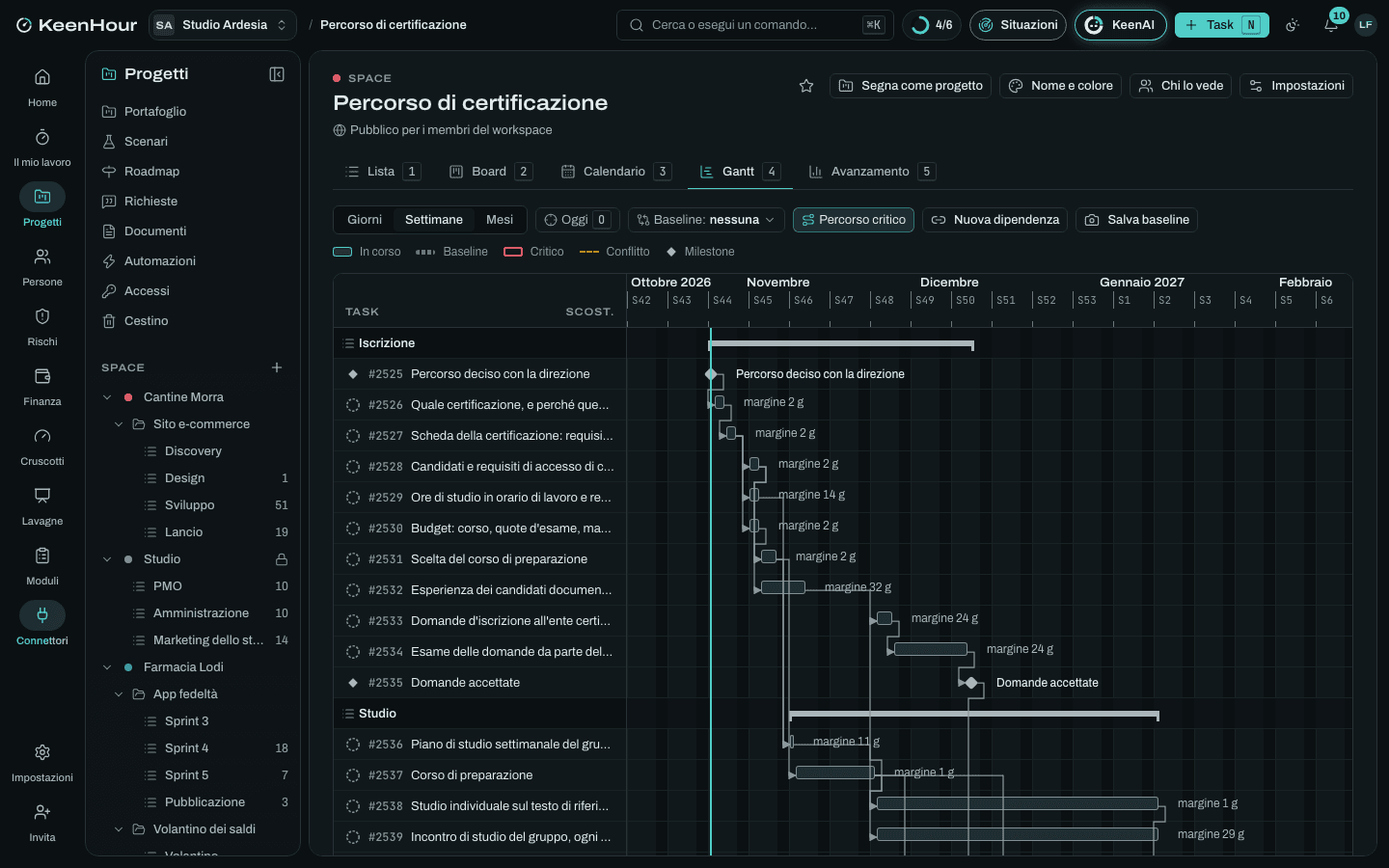This screenshot has width=1389, height=868.
Task: Open Home in the left rail
Action: [42, 87]
